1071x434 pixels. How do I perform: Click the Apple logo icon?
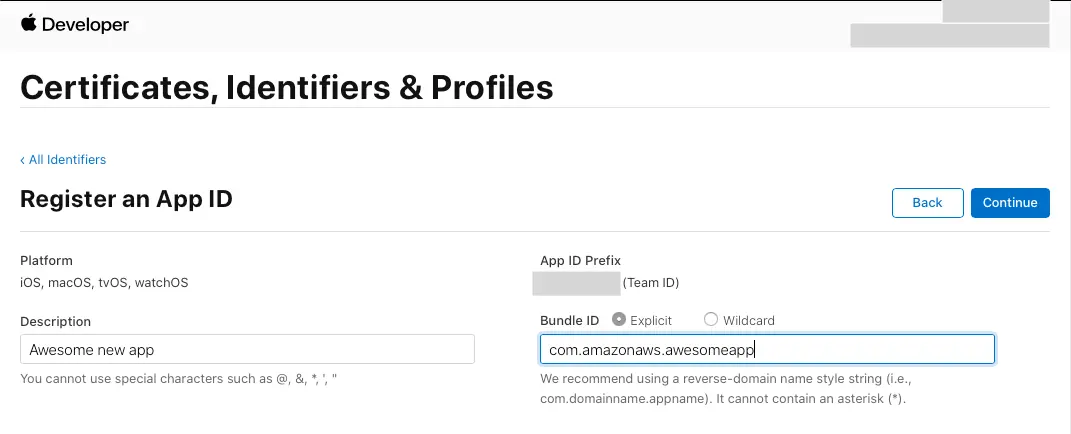tap(28, 23)
